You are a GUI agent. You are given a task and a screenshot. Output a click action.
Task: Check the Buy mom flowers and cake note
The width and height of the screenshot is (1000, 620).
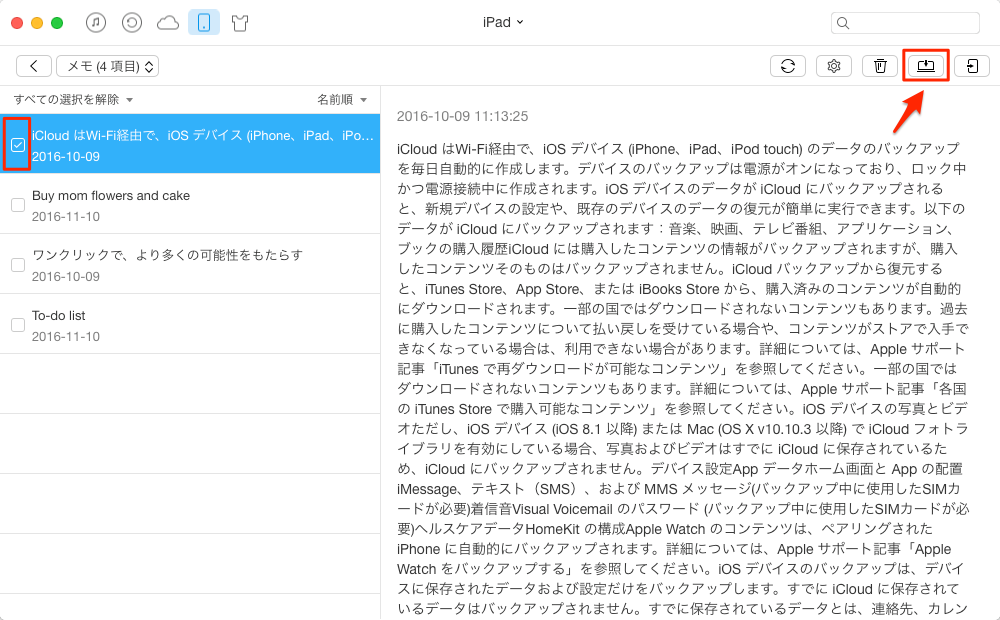[18, 205]
